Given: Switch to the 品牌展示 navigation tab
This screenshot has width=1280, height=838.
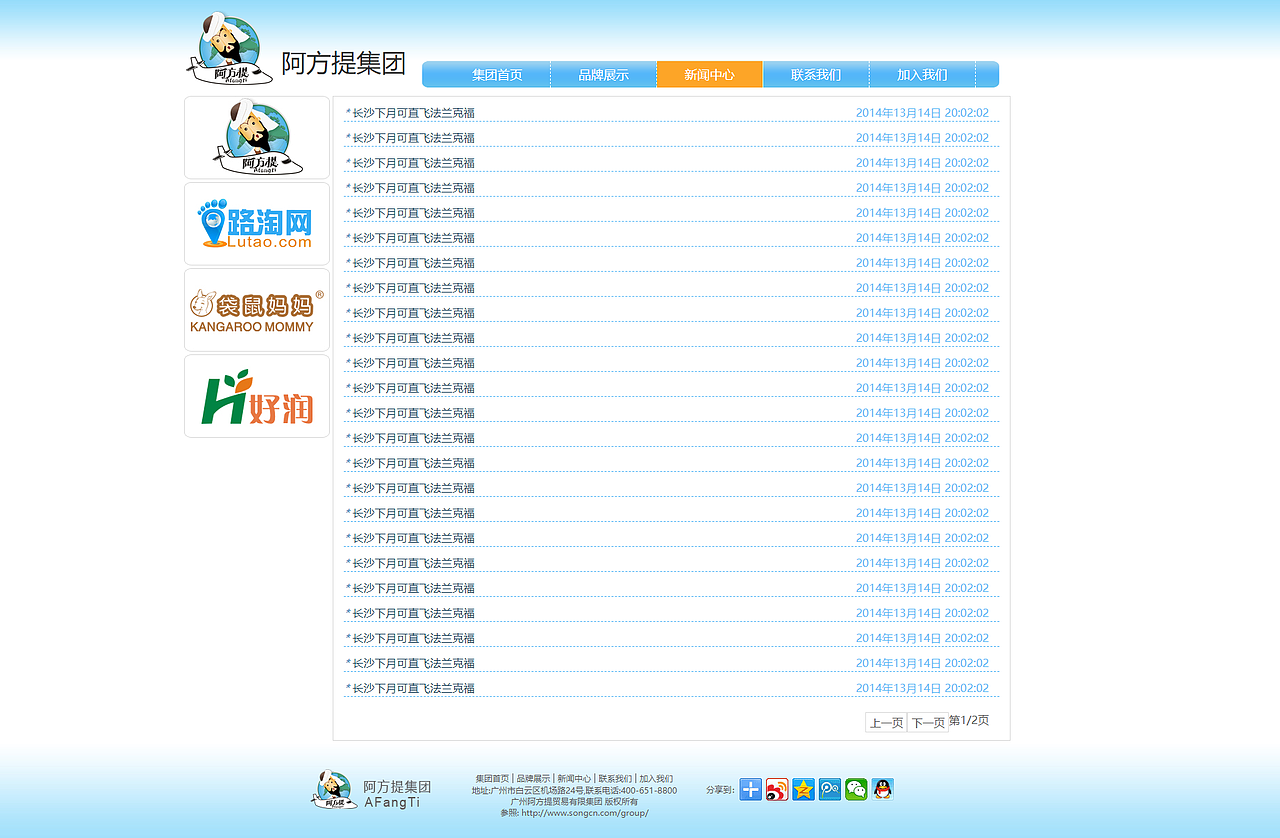Looking at the screenshot, I should (603, 74).
